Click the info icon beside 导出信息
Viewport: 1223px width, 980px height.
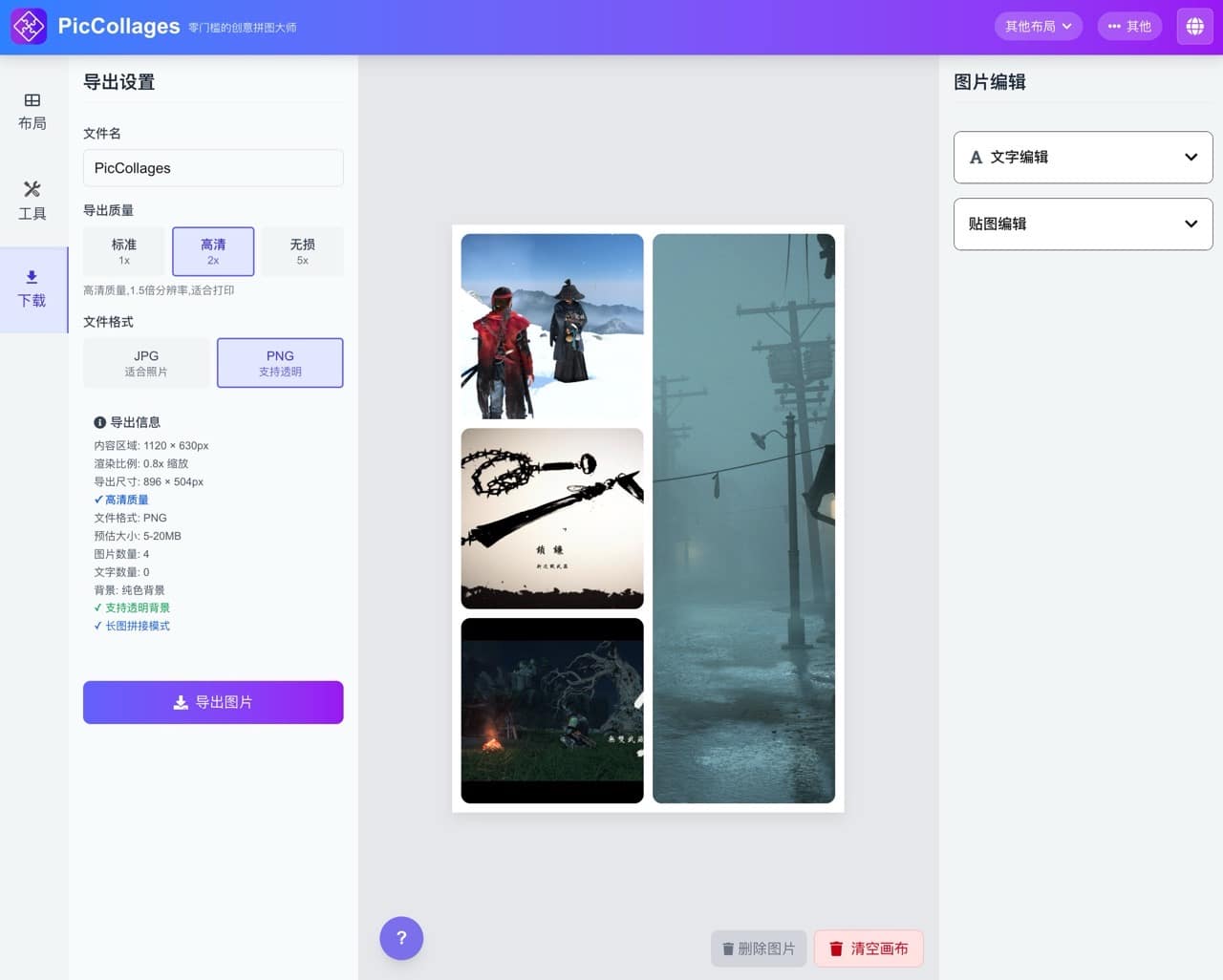point(100,421)
